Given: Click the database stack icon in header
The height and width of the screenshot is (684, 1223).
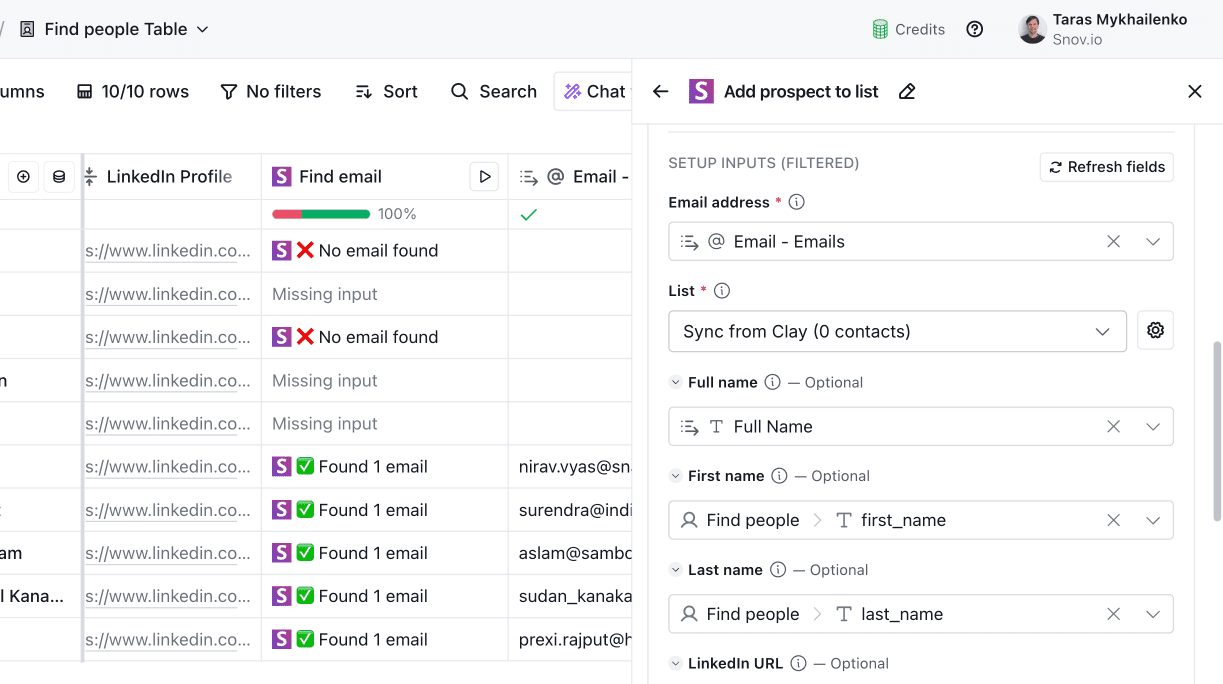Looking at the screenshot, I should click(x=59, y=177).
